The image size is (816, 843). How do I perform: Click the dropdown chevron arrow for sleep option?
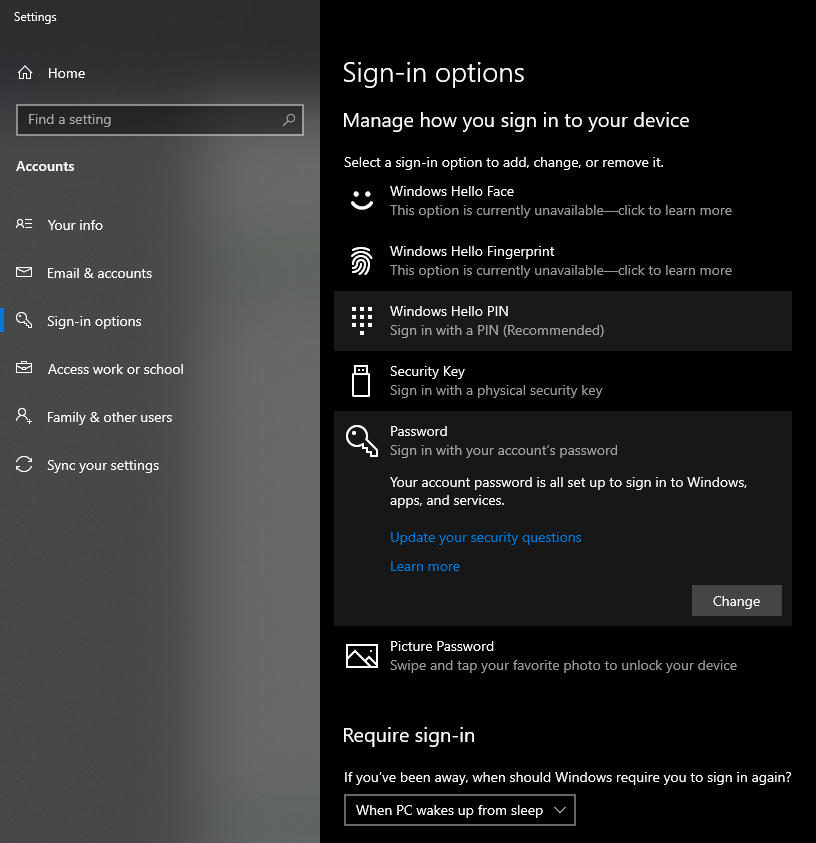pyautogui.click(x=560, y=810)
